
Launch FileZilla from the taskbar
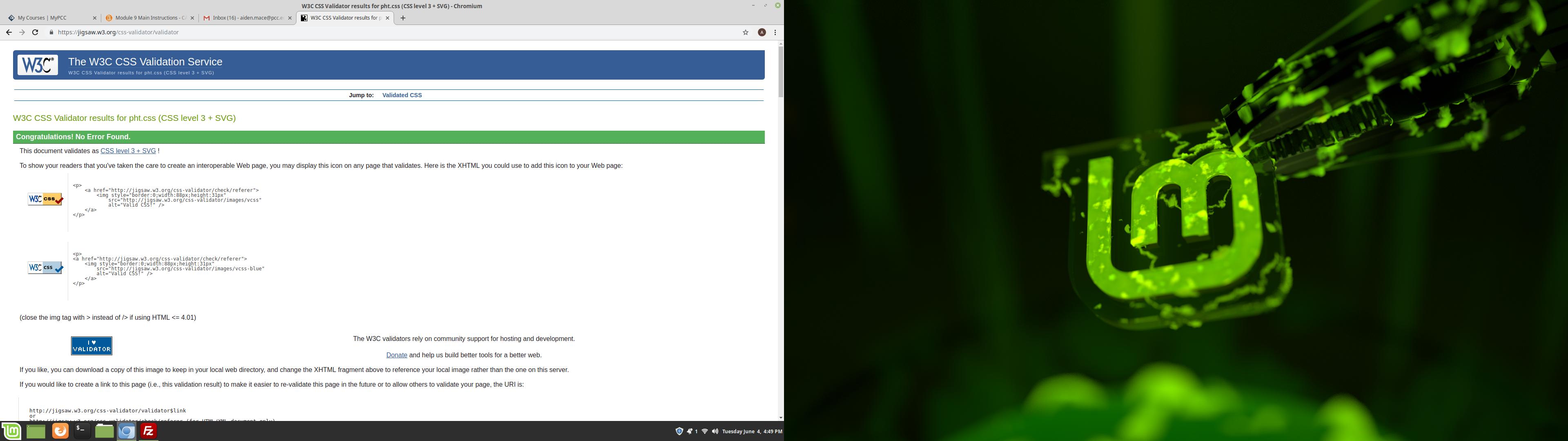point(149,431)
